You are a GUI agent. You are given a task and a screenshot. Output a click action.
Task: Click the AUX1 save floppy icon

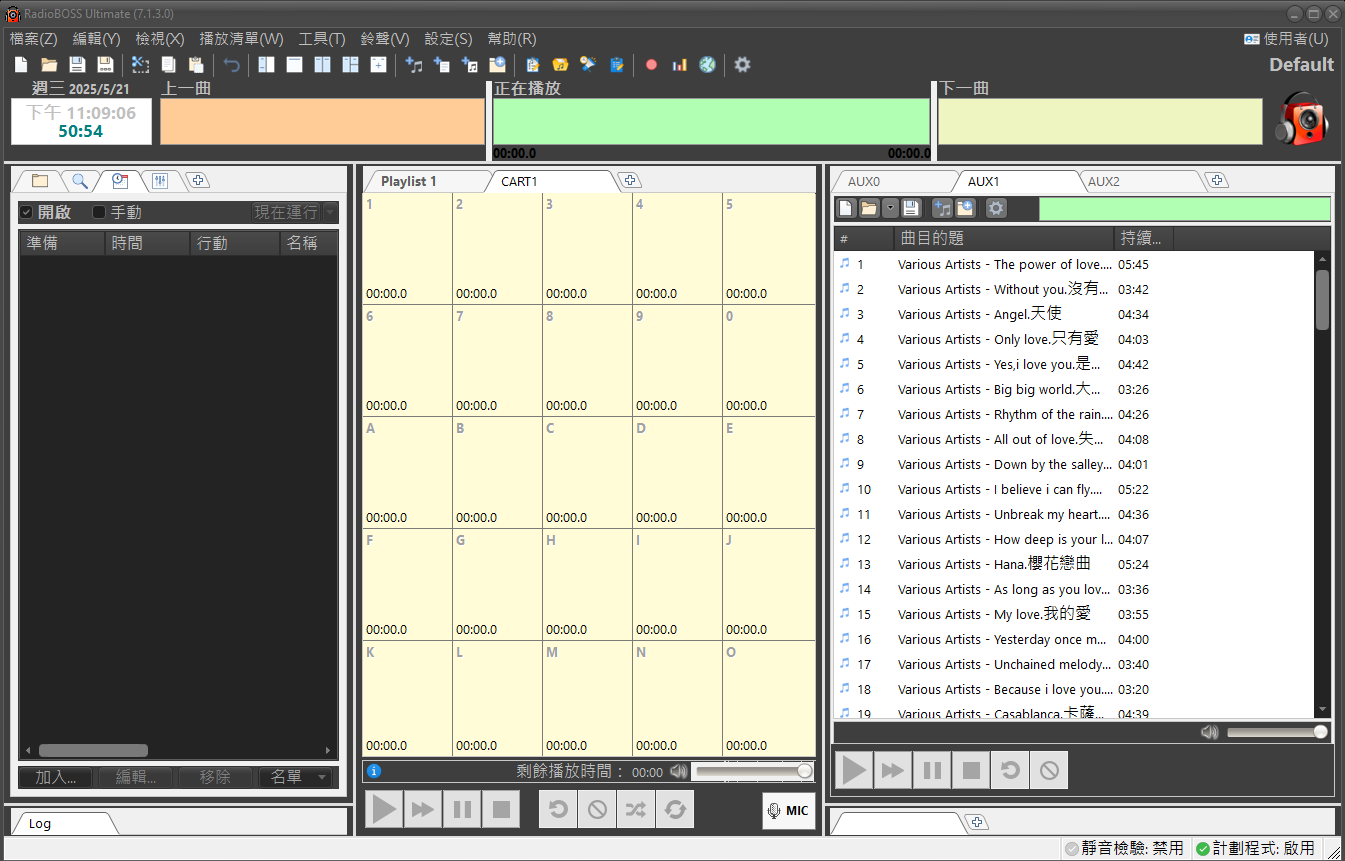(x=910, y=208)
